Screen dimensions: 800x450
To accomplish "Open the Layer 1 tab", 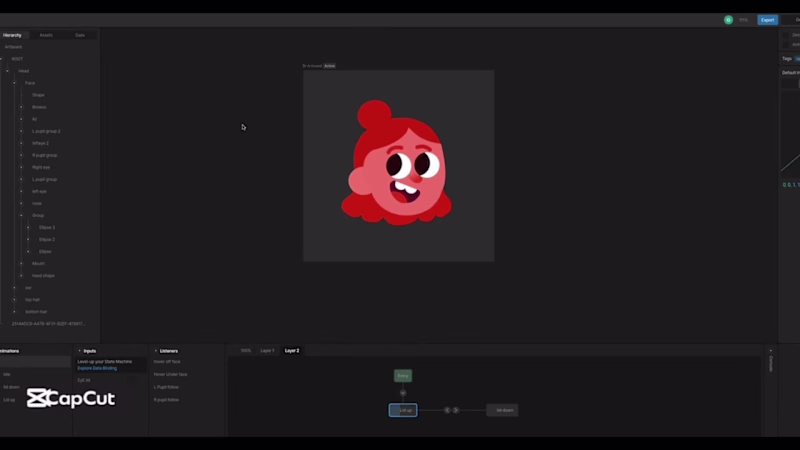I will pos(267,351).
